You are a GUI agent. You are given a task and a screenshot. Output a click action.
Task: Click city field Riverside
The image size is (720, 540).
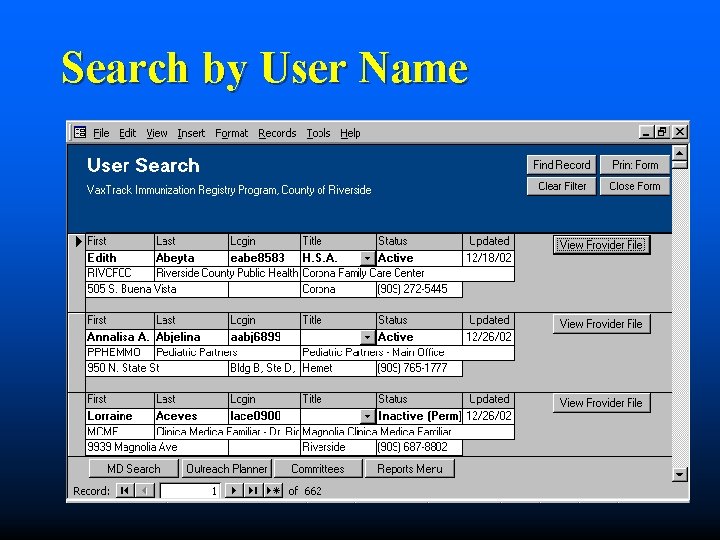[338, 448]
